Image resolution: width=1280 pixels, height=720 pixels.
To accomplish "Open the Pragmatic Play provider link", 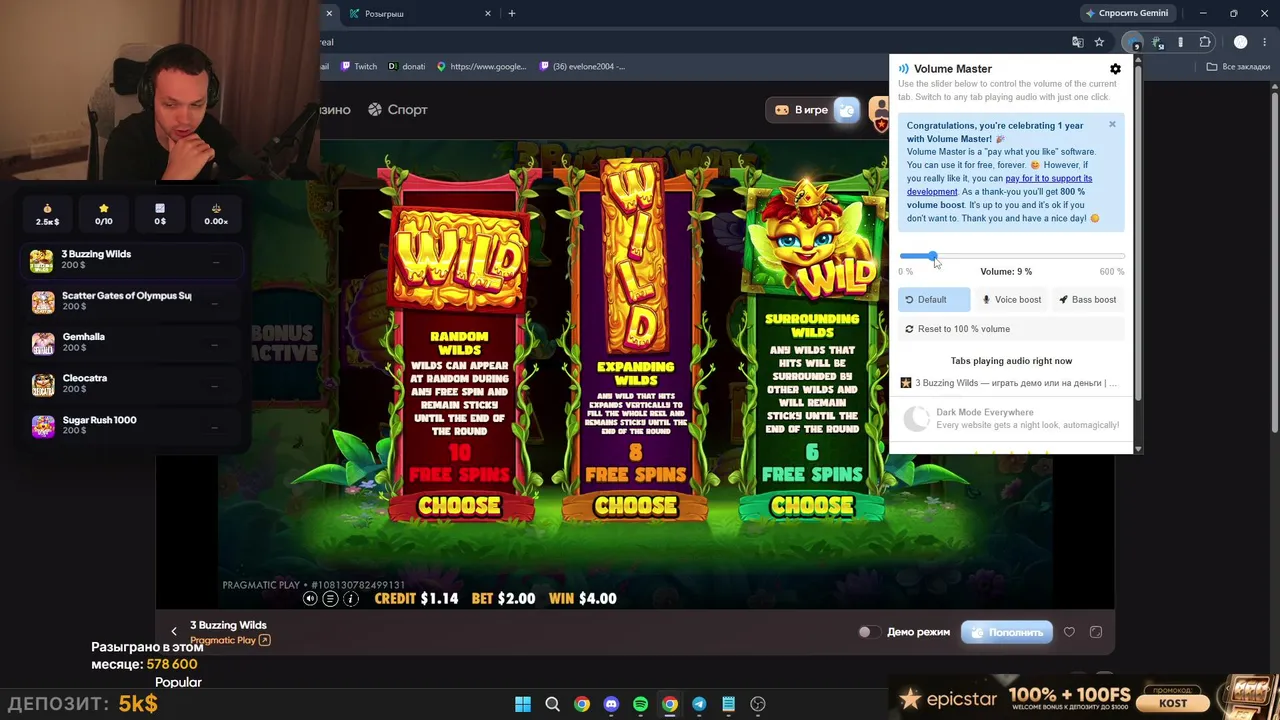I will coord(230,640).
